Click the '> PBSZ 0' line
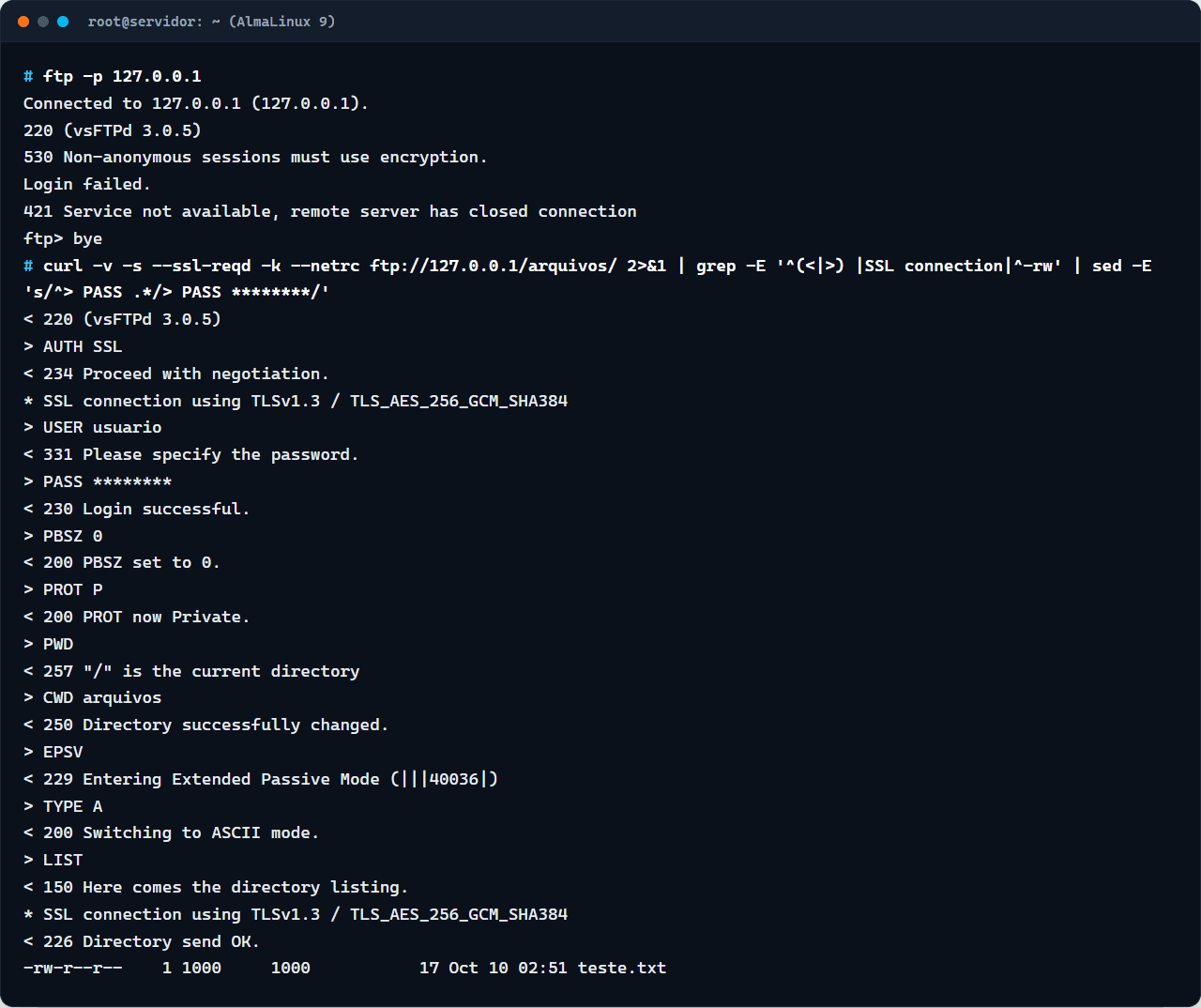 click(x=63, y=536)
